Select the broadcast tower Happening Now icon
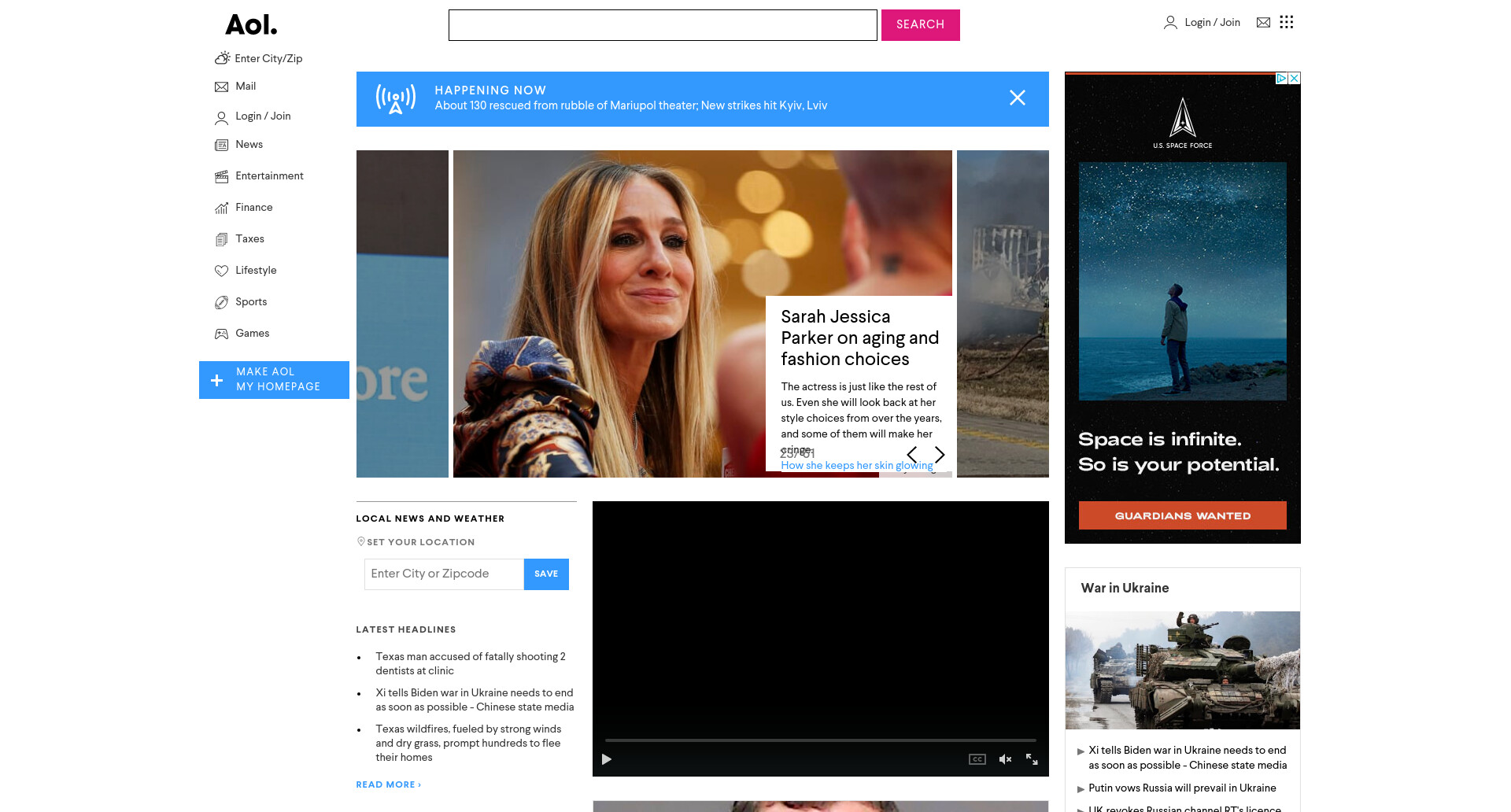The height and width of the screenshot is (812, 1511). point(395,99)
